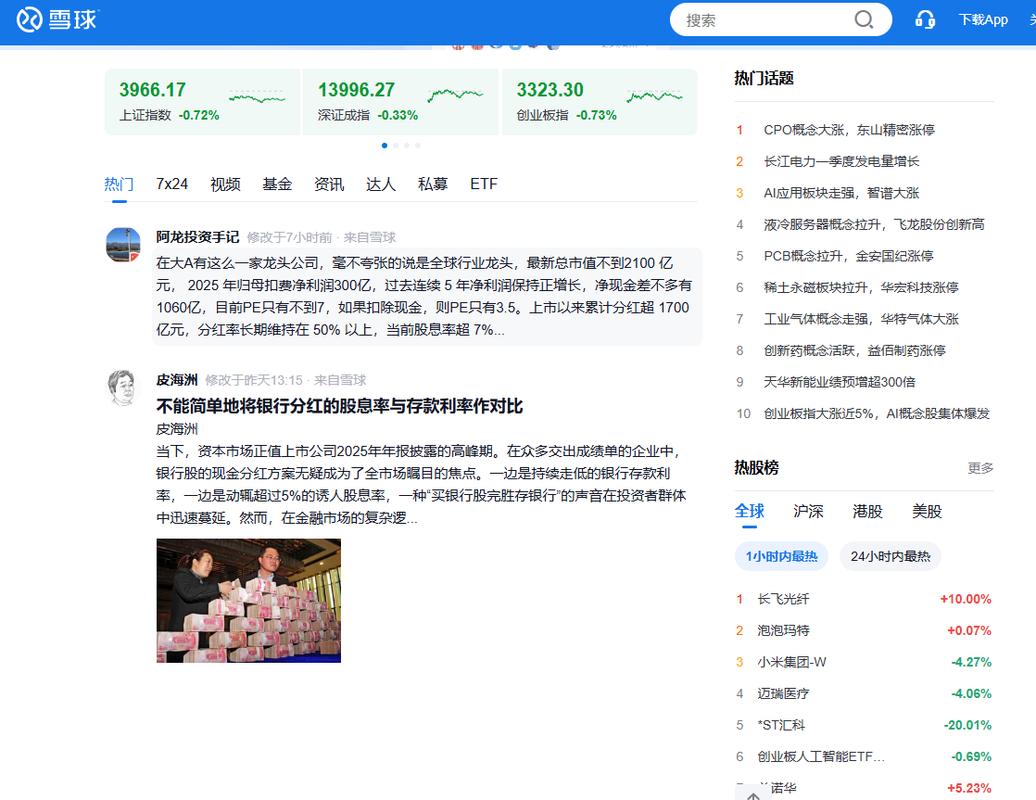The height and width of the screenshot is (800, 1036).
Task: Open stock 长飞光纤 +10.00%
Action: (864, 599)
